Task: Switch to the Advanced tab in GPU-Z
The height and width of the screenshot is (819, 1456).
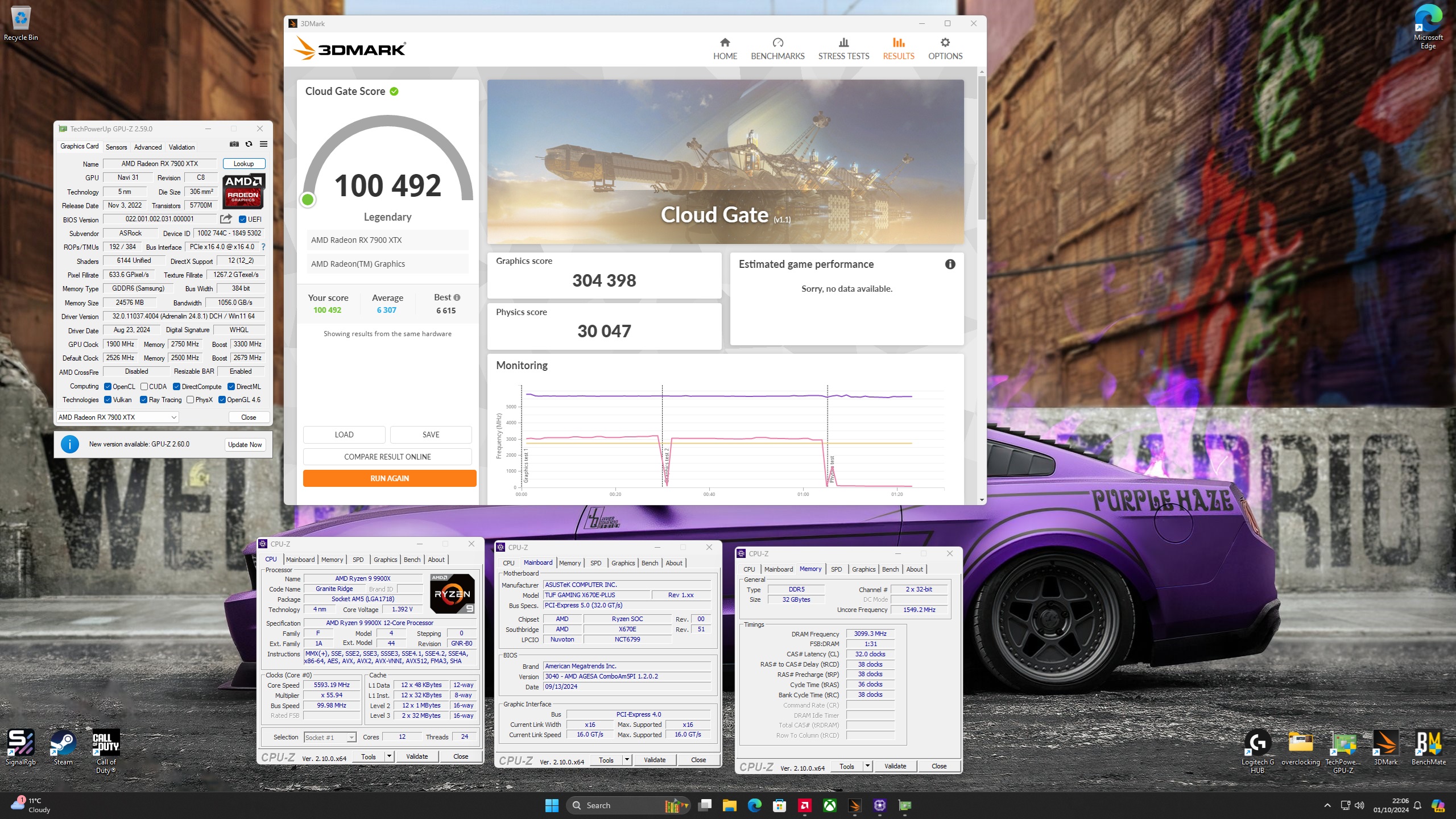Action: [x=148, y=147]
